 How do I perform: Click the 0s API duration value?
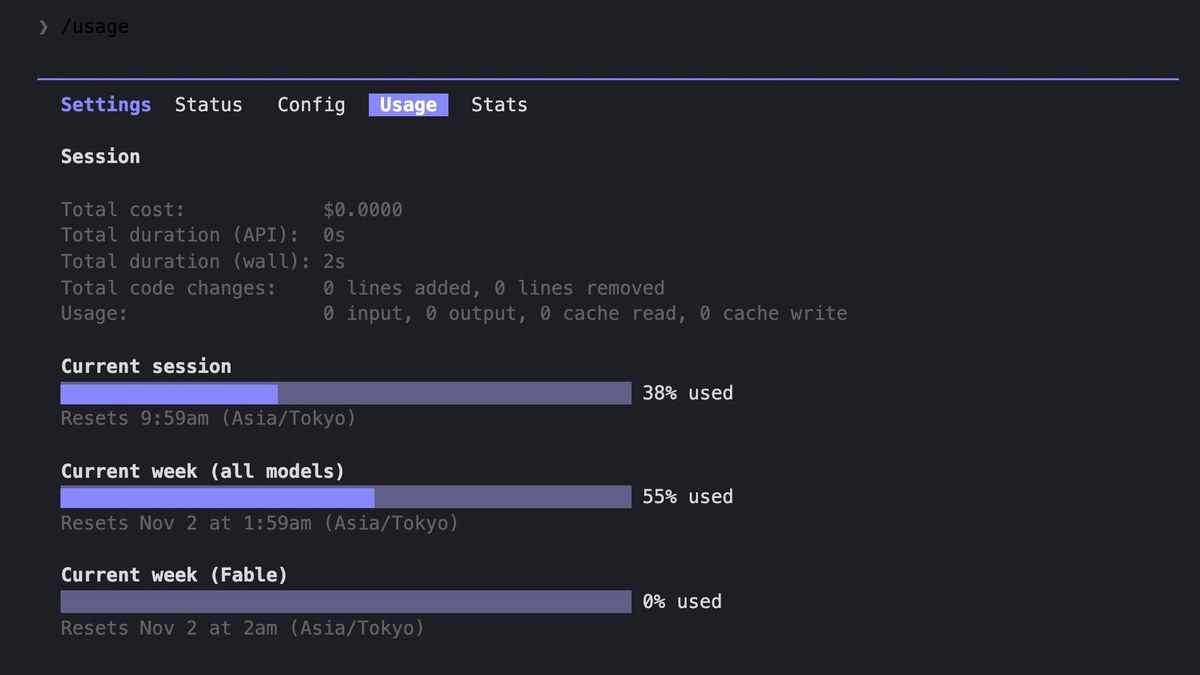[x=335, y=235]
